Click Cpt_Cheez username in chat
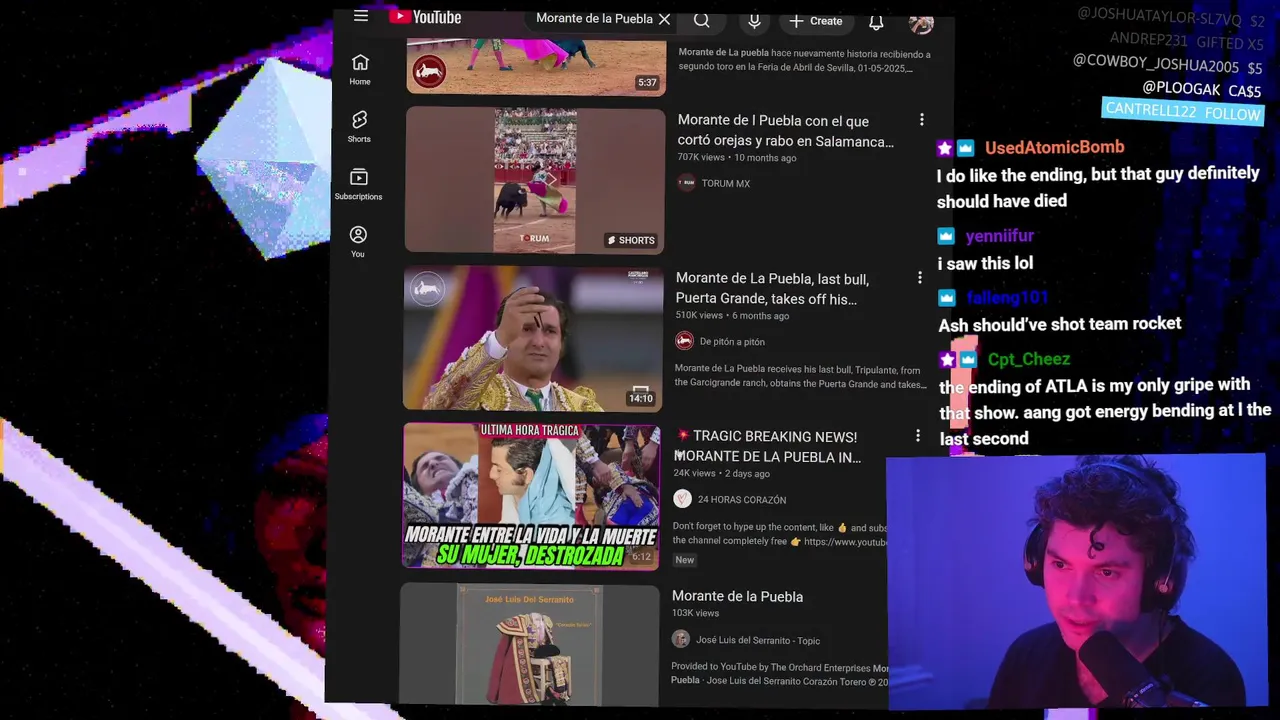1280x720 pixels. [1029, 359]
